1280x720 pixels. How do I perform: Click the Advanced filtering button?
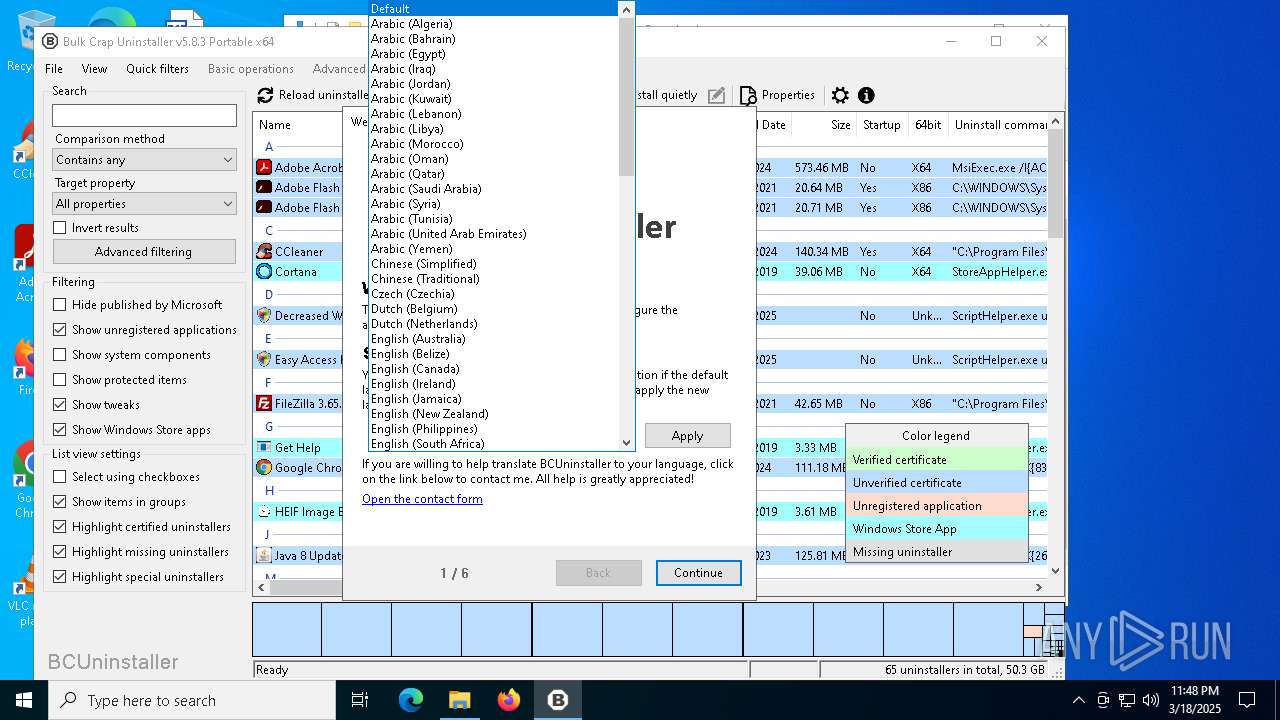pyautogui.click(x=144, y=252)
